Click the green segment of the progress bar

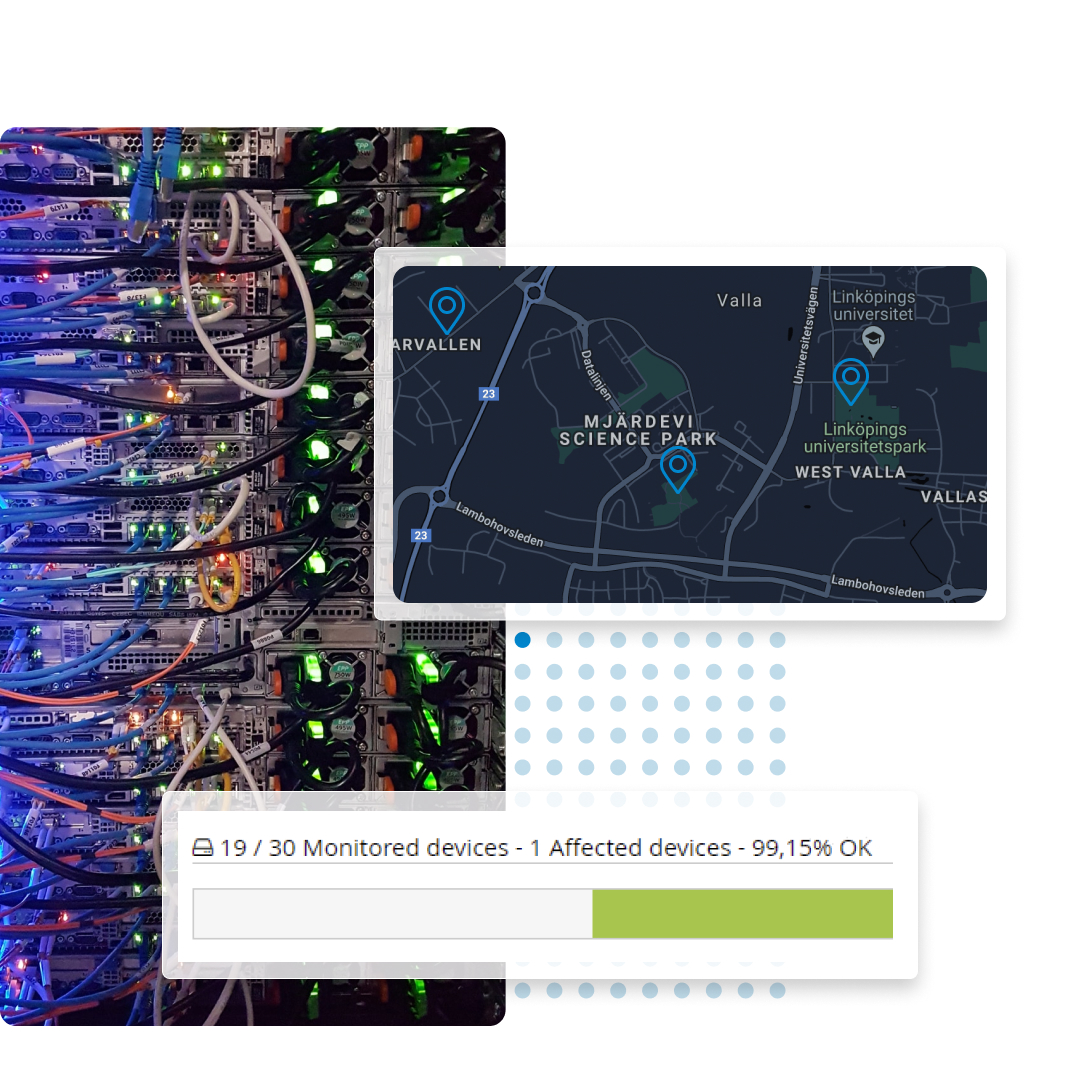pyautogui.click(x=742, y=913)
